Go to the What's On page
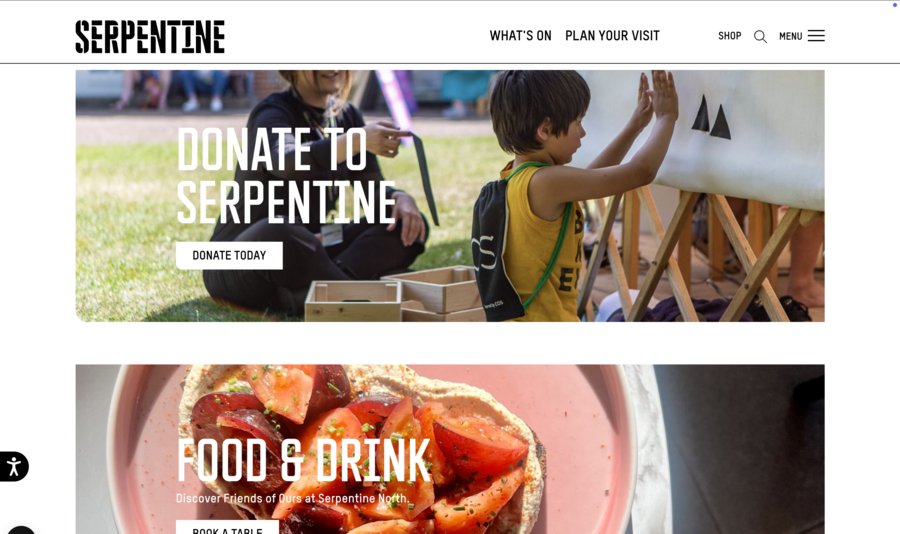 [x=520, y=36]
